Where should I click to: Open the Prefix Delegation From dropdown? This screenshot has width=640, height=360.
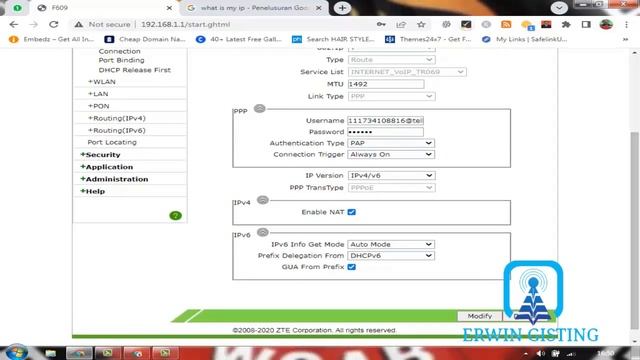(391, 256)
